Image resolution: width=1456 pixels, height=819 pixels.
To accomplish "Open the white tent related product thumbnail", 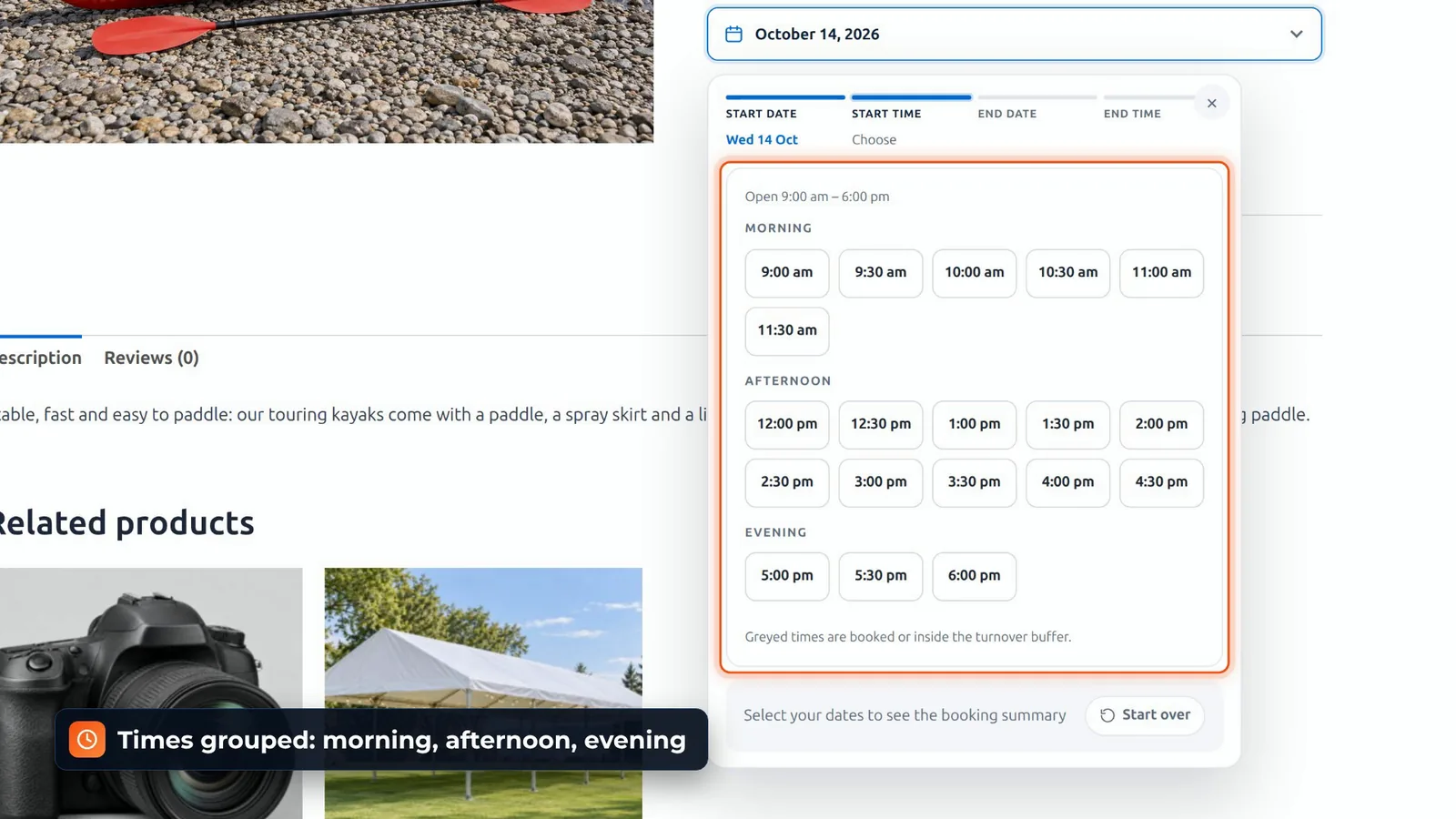I will click(483, 693).
